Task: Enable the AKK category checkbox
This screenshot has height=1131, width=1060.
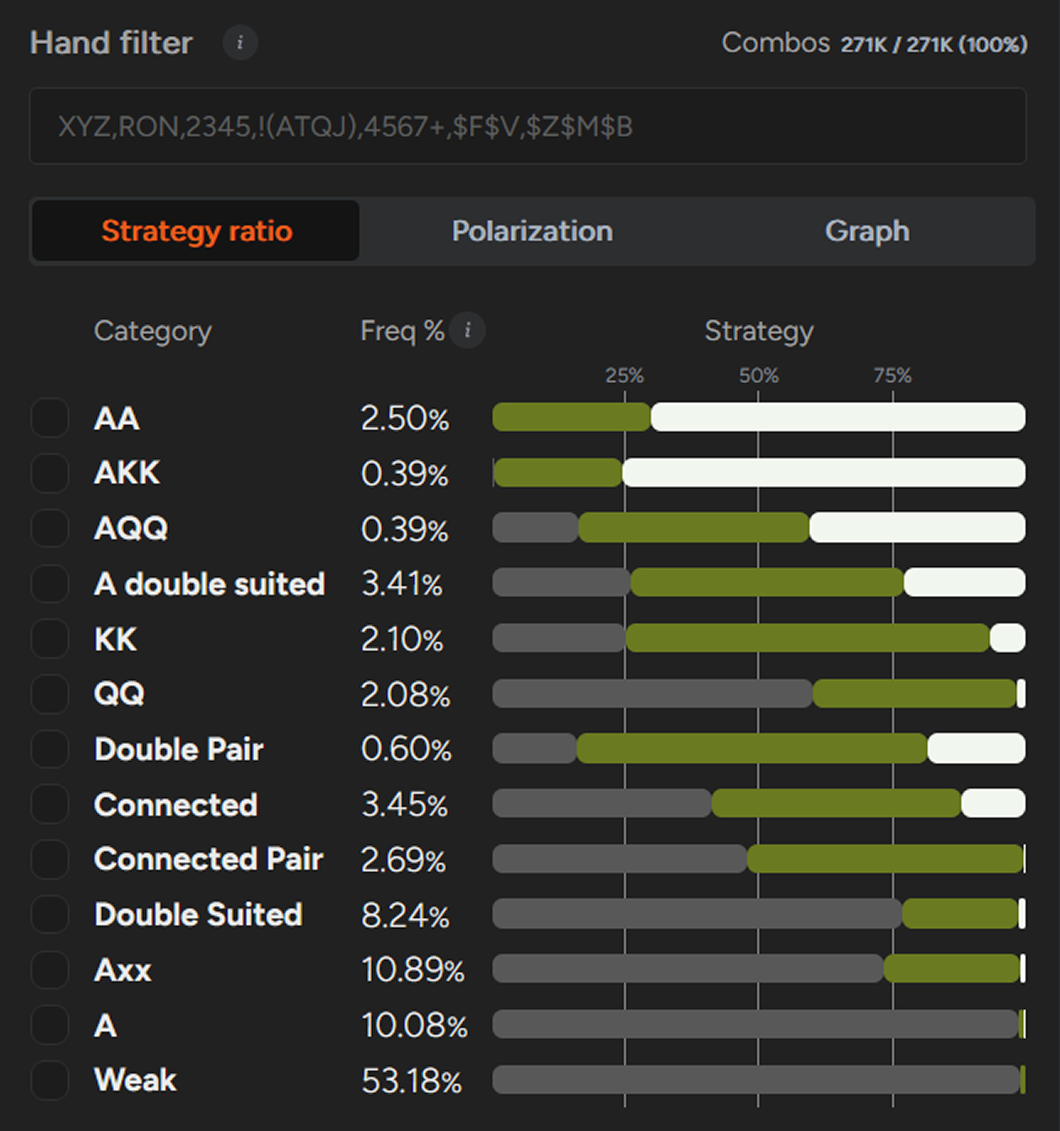Action: (50, 473)
